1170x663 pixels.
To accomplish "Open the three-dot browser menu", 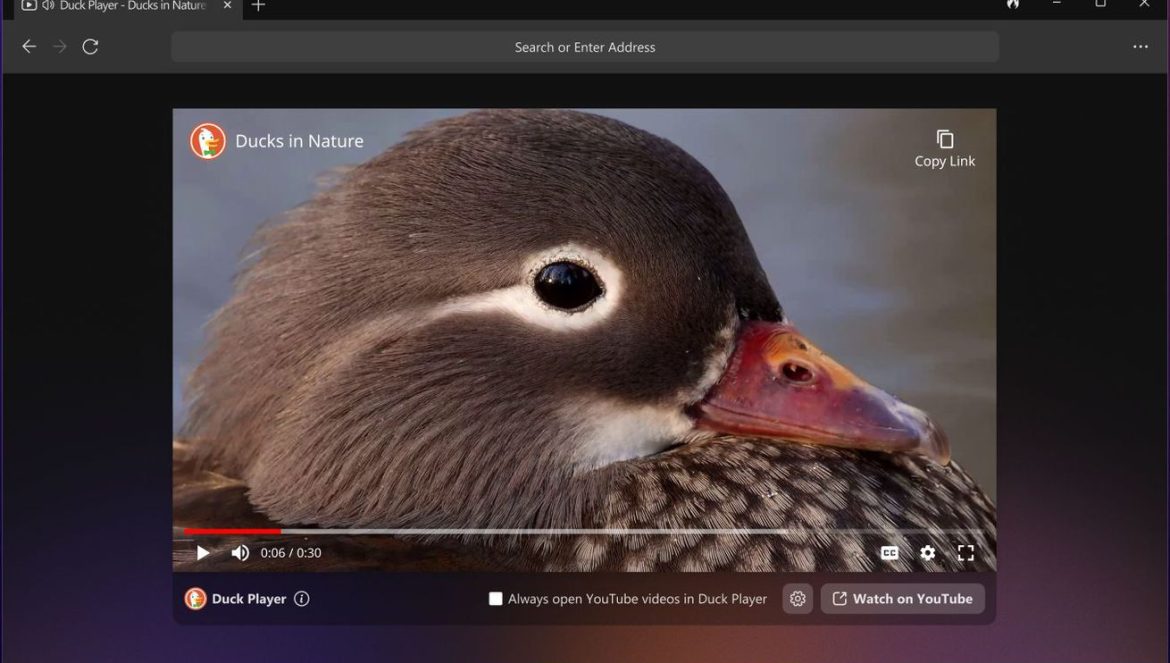I will [x=1140, y=46].
